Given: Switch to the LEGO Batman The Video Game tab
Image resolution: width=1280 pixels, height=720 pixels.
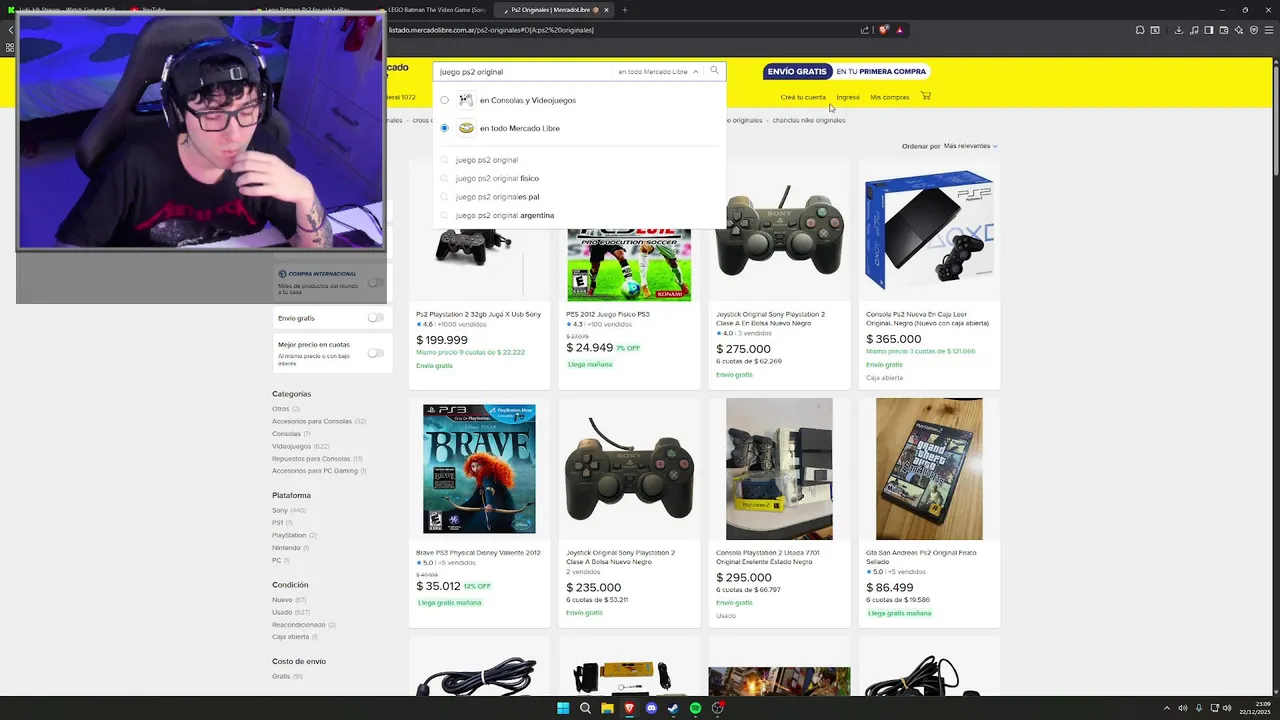Looking at the screenshot, I should (432, 10).
